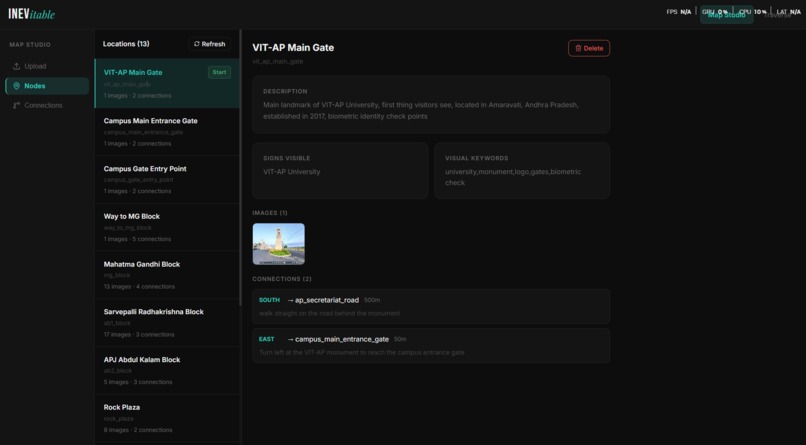Click the INEVitable logo

[x=31, y=14]
